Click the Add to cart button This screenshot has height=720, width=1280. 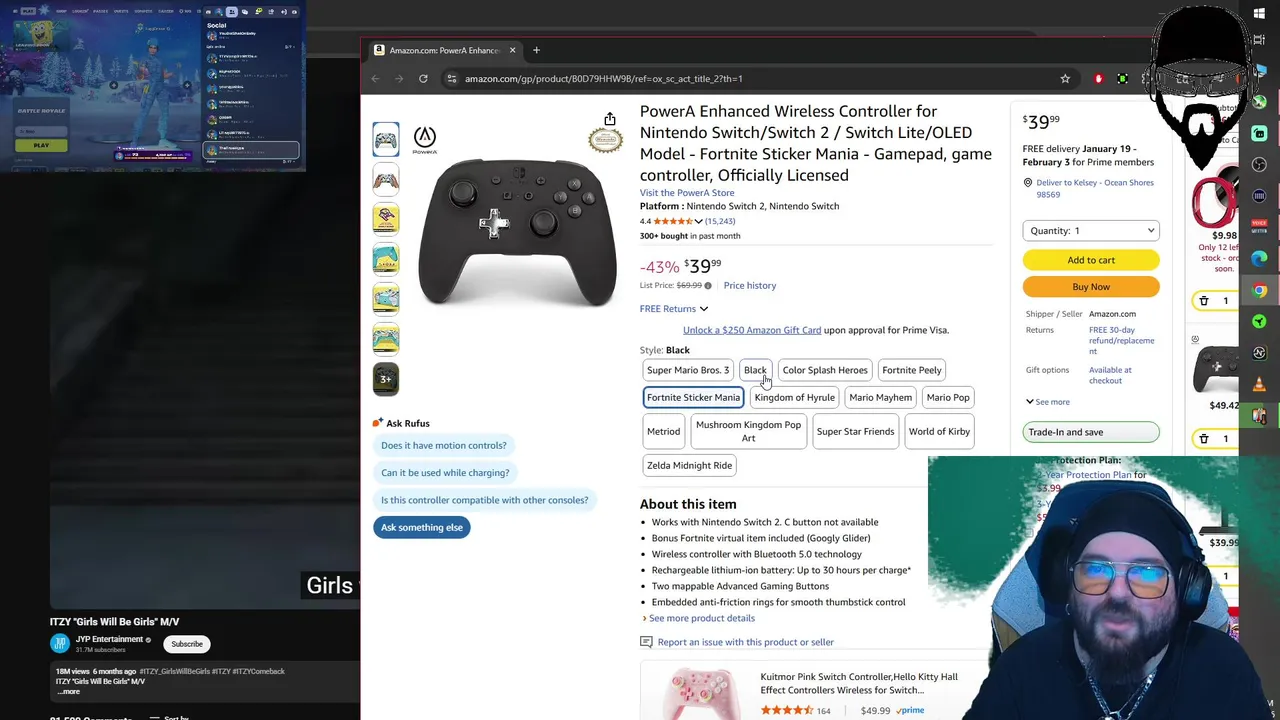pos(1091,260)
